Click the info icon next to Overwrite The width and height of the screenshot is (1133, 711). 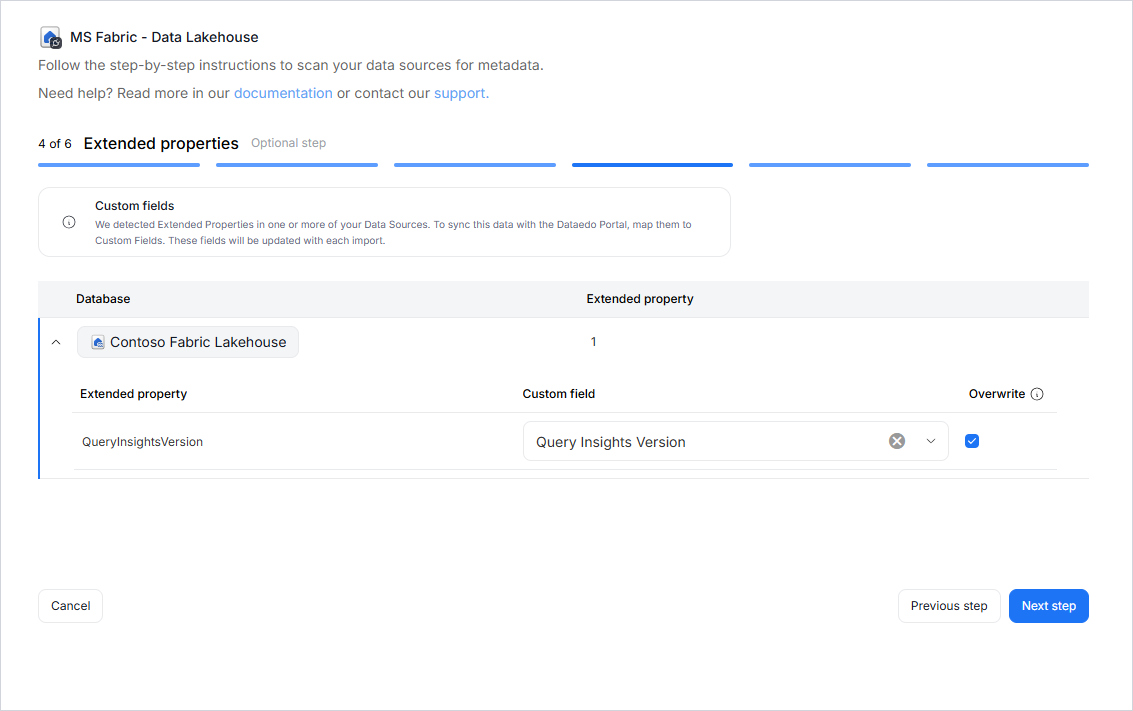tap(1037, 394)
